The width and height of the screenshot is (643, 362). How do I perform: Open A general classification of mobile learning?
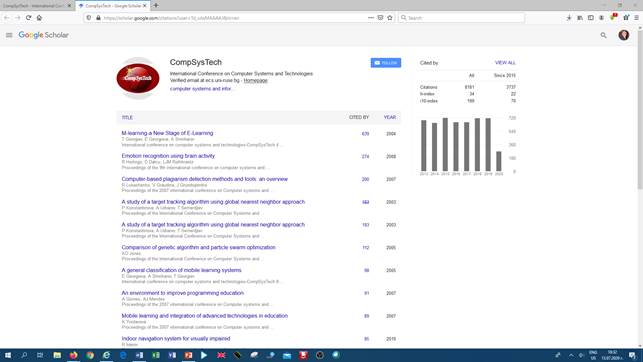click(181, 270)
